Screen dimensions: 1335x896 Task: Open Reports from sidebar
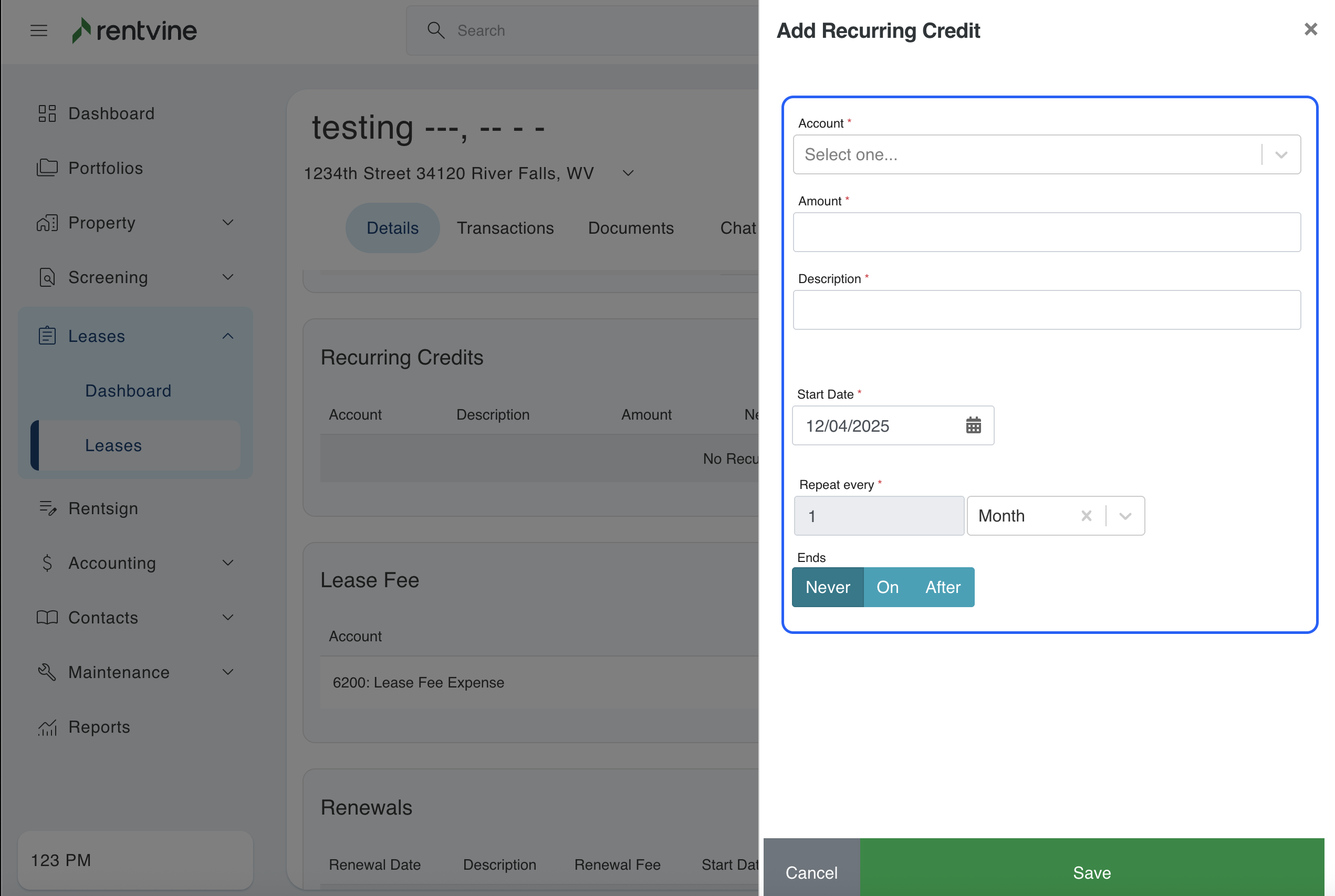[x=99, y=726]
